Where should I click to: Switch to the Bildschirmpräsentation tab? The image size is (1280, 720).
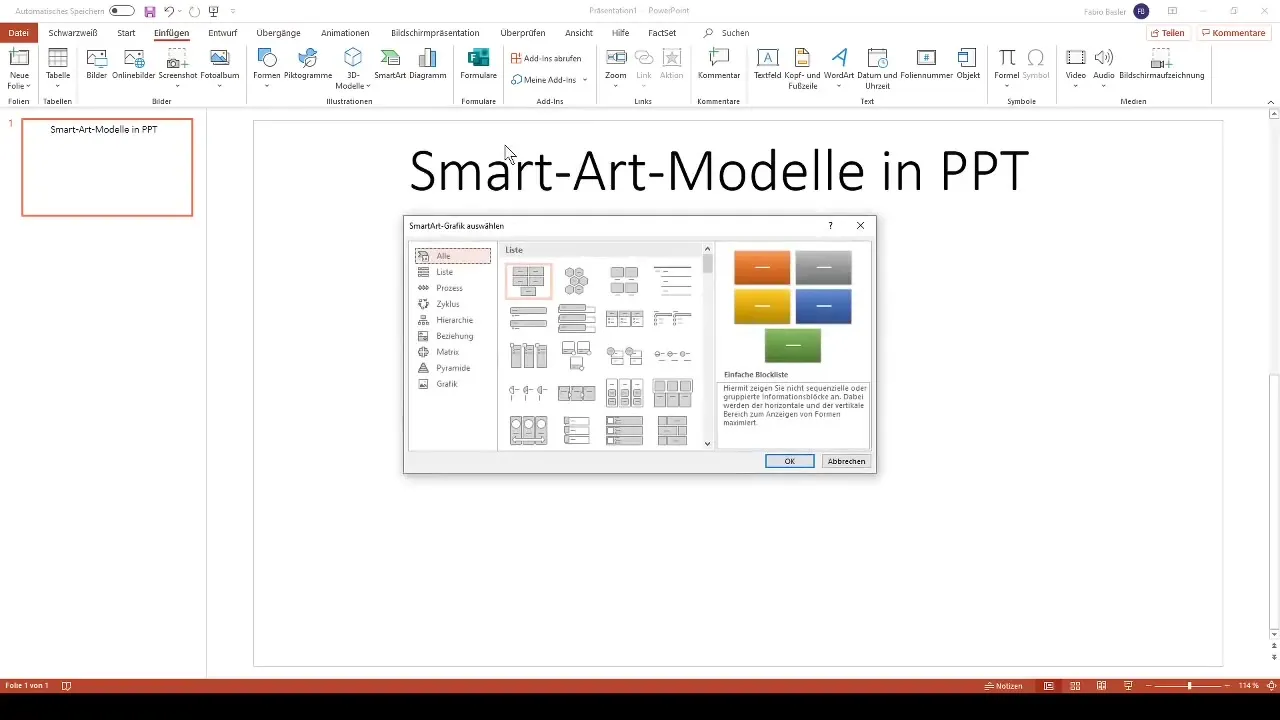coord(435,33)
